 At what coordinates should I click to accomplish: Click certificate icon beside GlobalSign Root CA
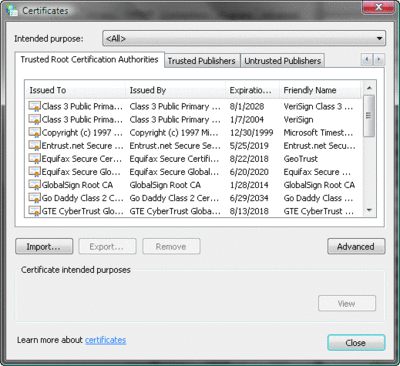pos(34,185)
